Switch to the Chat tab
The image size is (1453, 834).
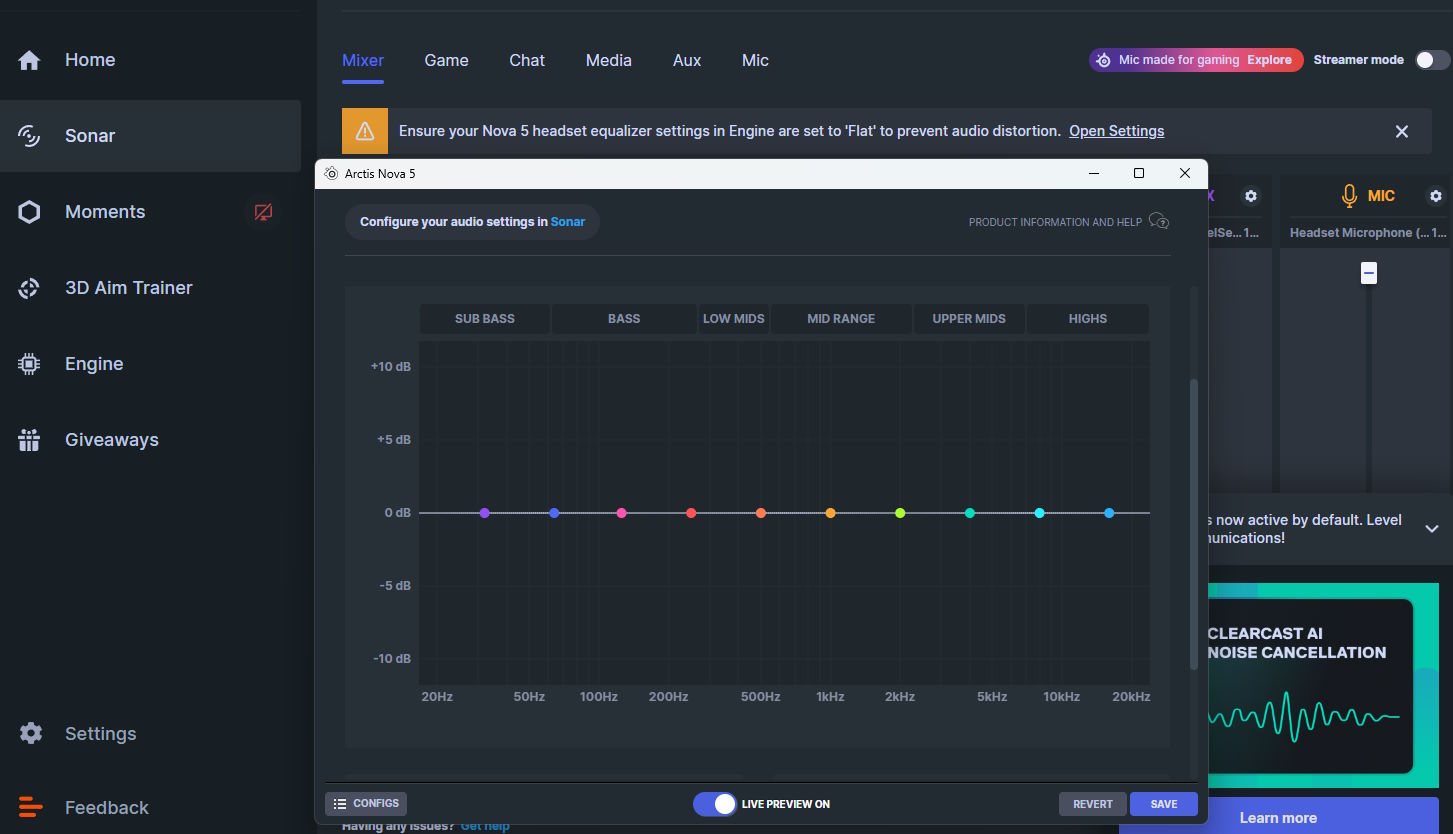tap(527, 60)
